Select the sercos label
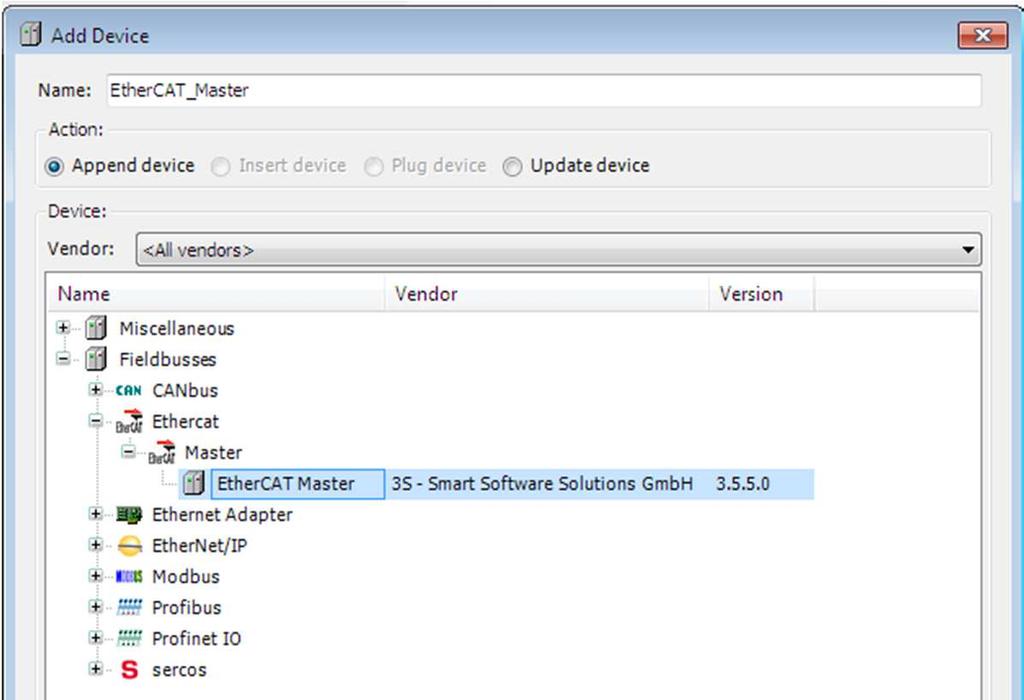This screenshot has height=700, width=1024. (179, 670)
